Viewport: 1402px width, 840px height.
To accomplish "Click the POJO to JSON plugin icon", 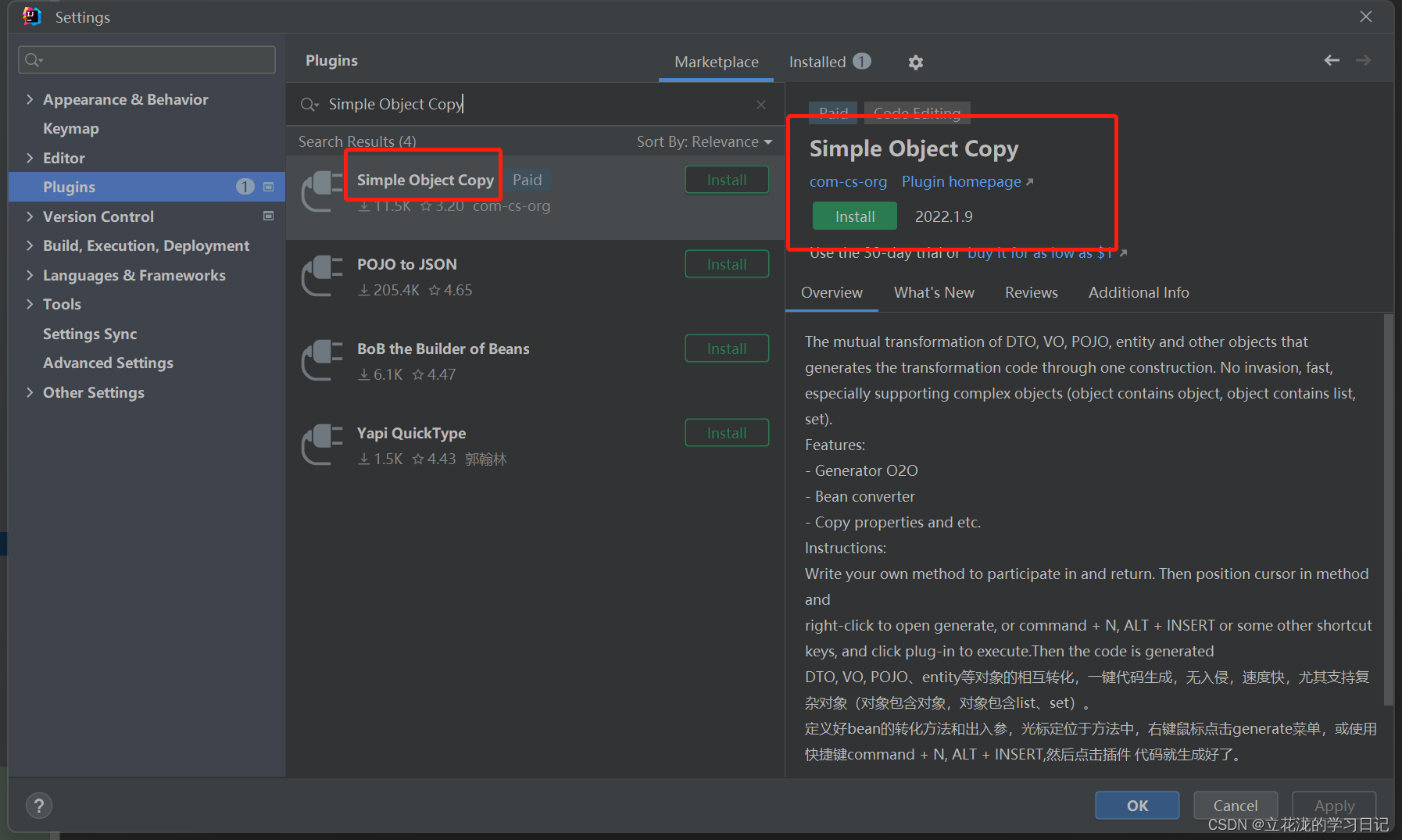I will coord(322,277).
